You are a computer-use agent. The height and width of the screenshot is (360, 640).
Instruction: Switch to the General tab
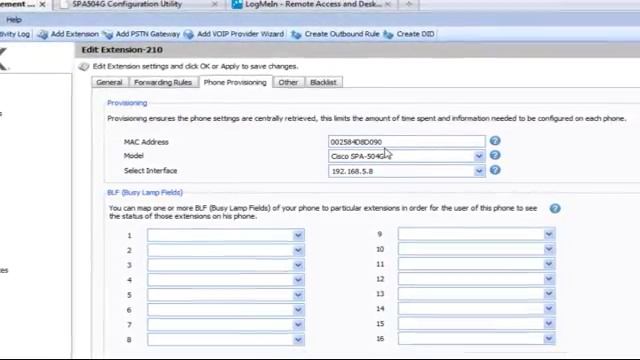[109, 82]
